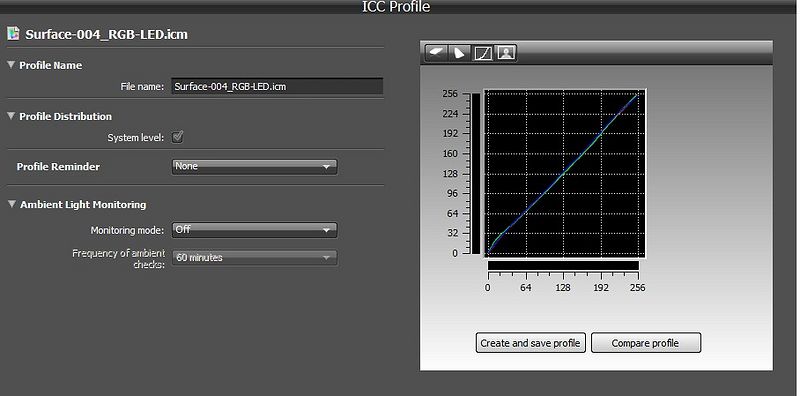Click the vertical gradient bar beside the curve
The height and width of the screenshot is (396, 800).
click(x=476, y=174)
